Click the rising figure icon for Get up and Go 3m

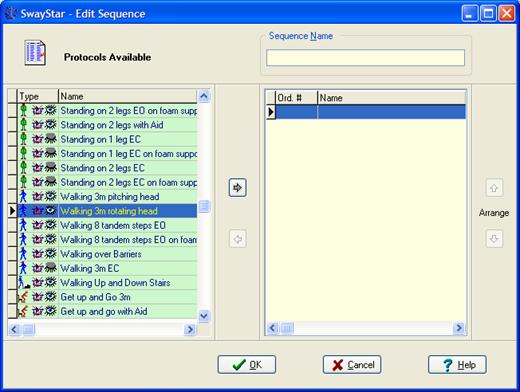[23, 297]
